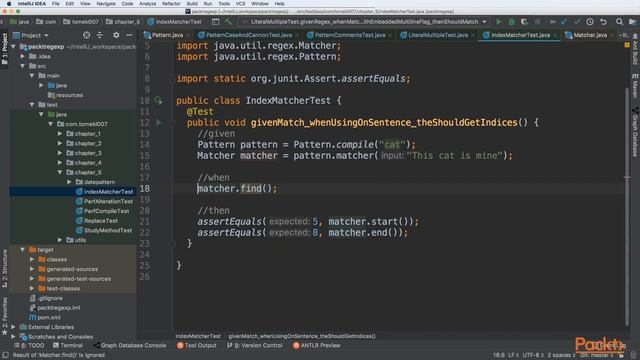The height and width of the screenshot is (360, 640).
Task: Click run test gutter arrow at line 12
Action: [x=158, y=122]
